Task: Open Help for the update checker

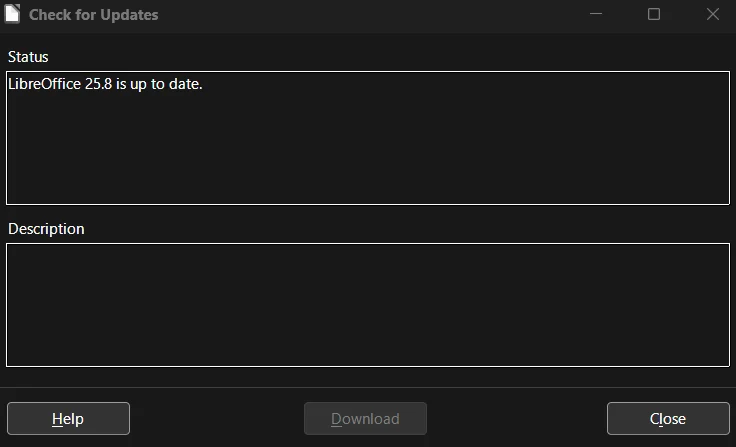Action: [69, 418]
